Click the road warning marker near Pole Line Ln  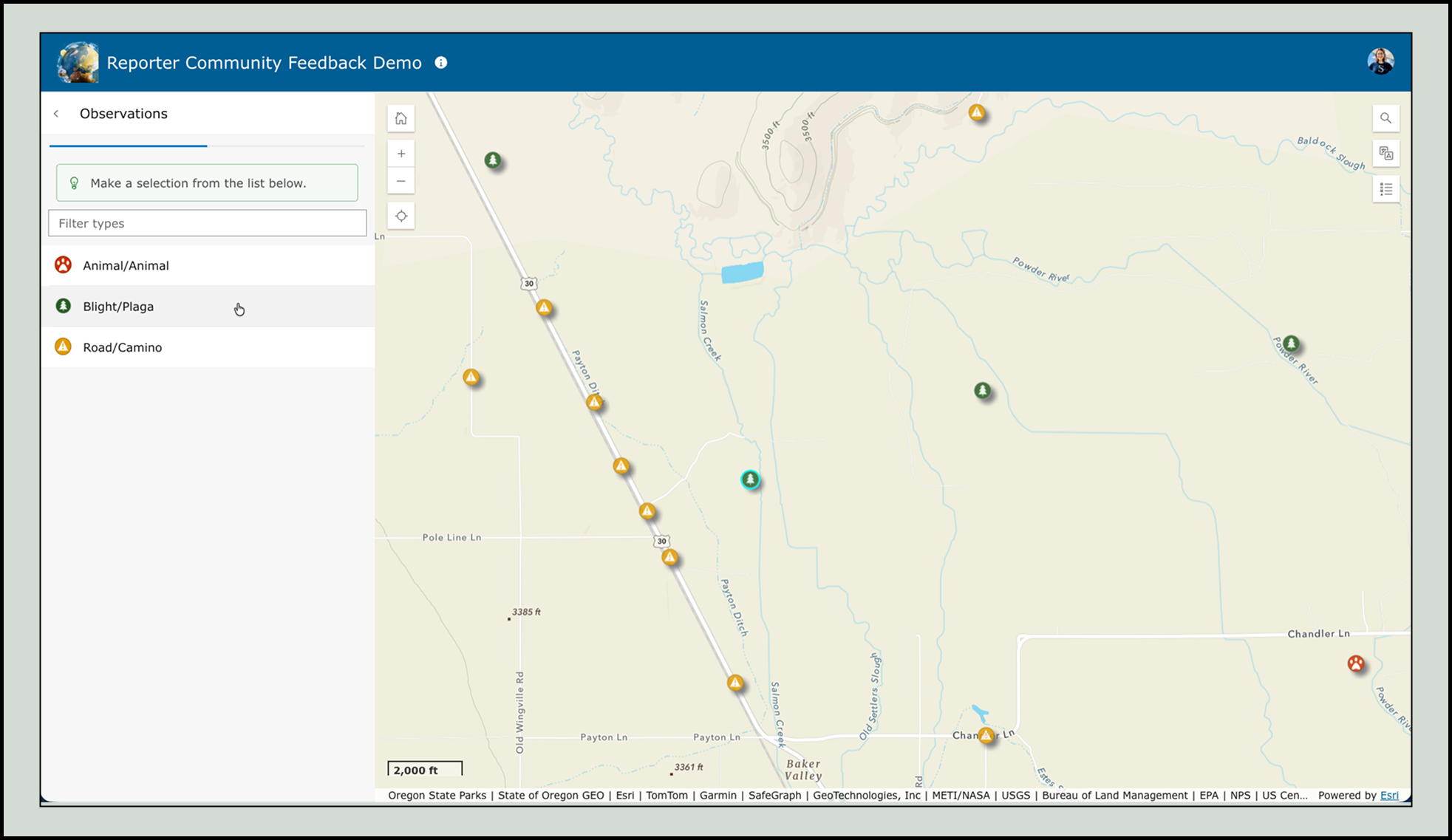[669, 558]
